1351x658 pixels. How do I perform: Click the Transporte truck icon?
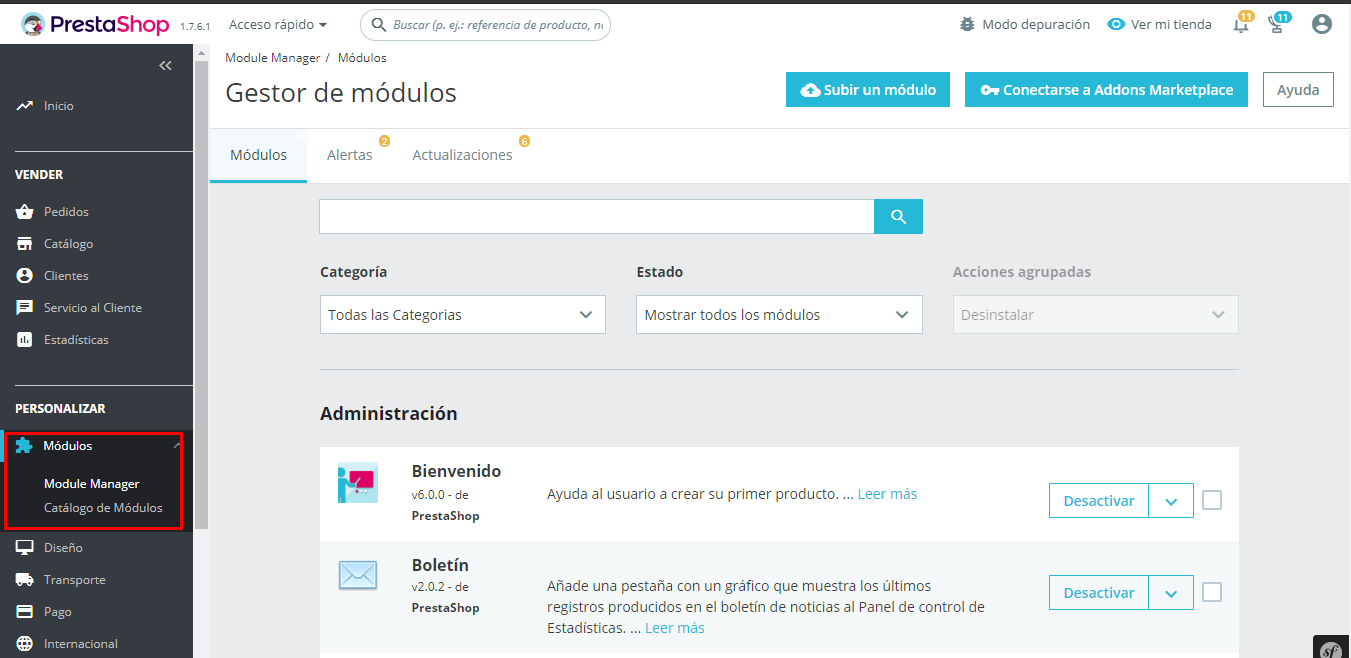[25, 579]
